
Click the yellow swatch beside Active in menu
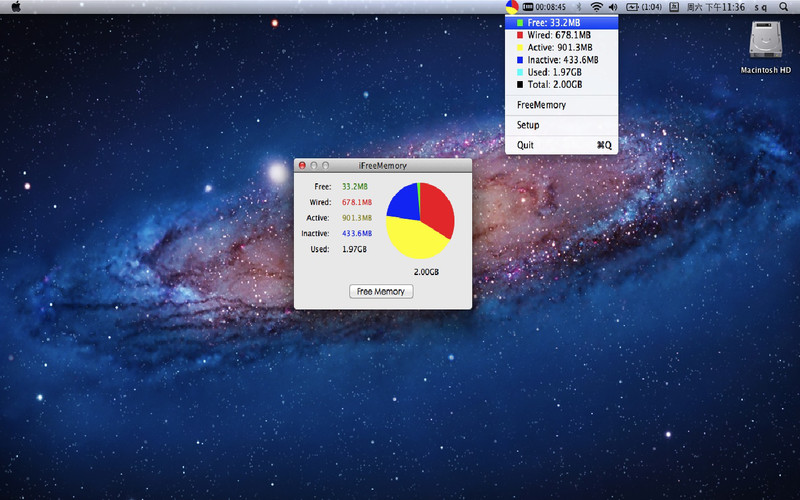pos(520,47)
